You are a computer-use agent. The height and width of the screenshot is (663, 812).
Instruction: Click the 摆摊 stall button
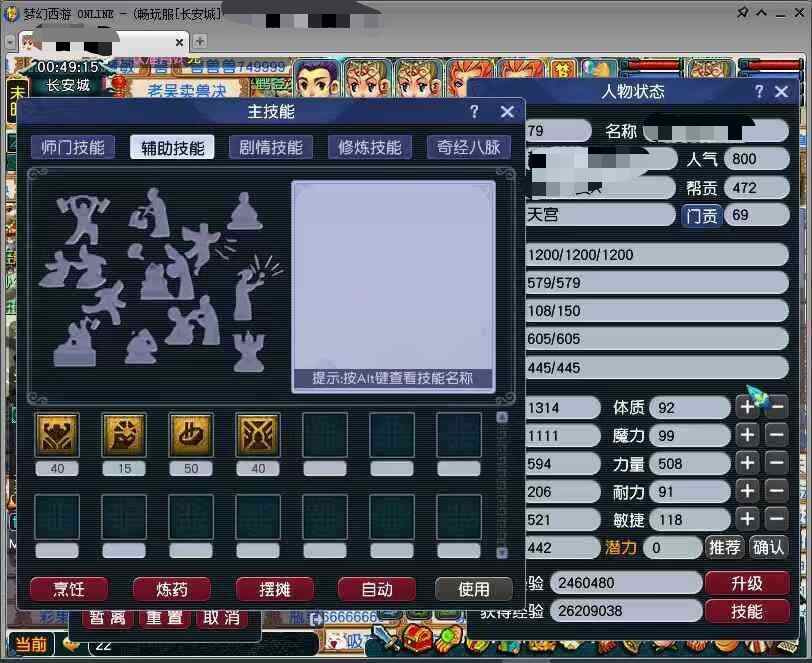click(x=274, y=589)
